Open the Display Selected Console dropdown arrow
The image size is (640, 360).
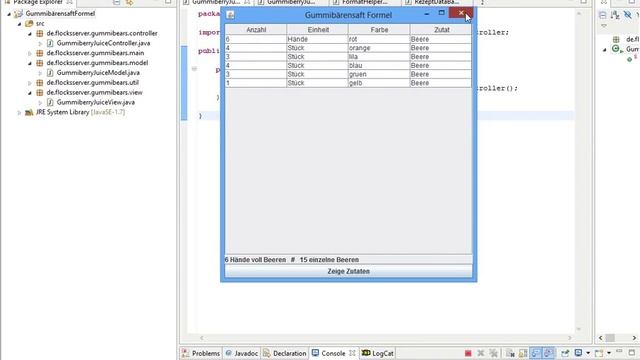pyautogui.click(x=588, y=353)
